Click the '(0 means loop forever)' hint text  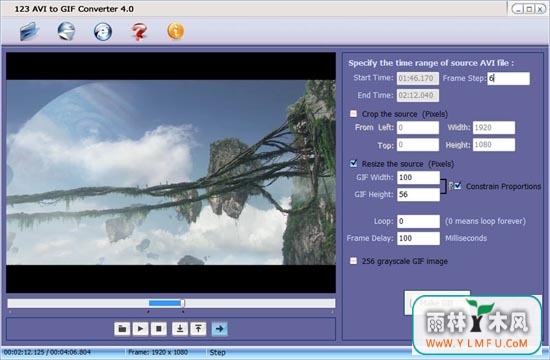pyautogui.click(x=485, y=221)
